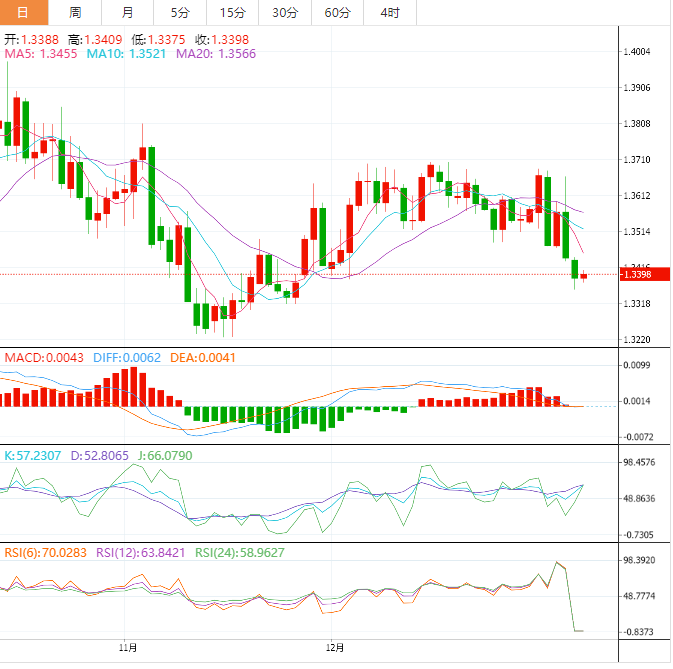Click the RSI(6):70.0283 label

coord(45,553)
